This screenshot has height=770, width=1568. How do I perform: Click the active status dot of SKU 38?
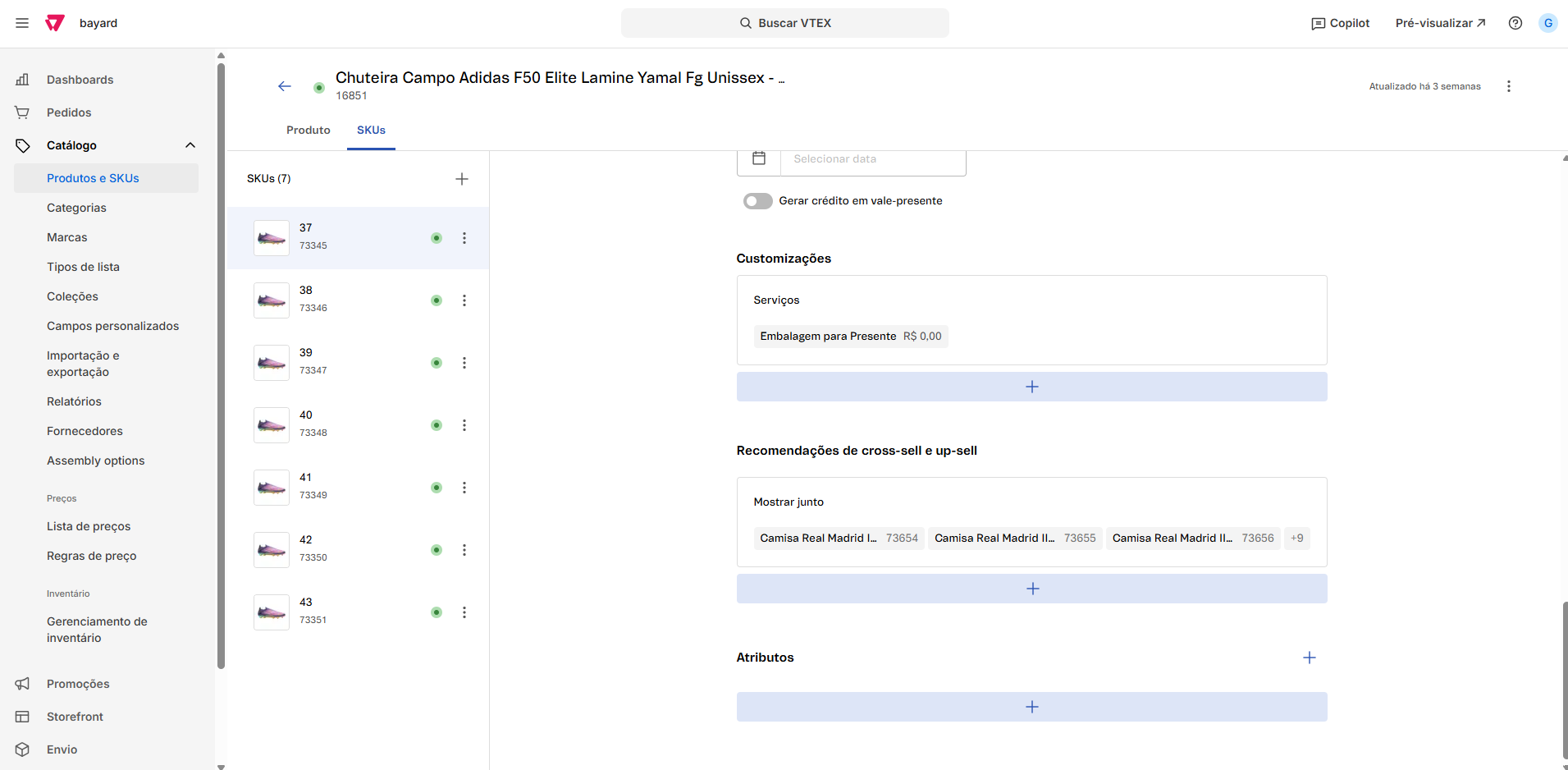[437, 300]
